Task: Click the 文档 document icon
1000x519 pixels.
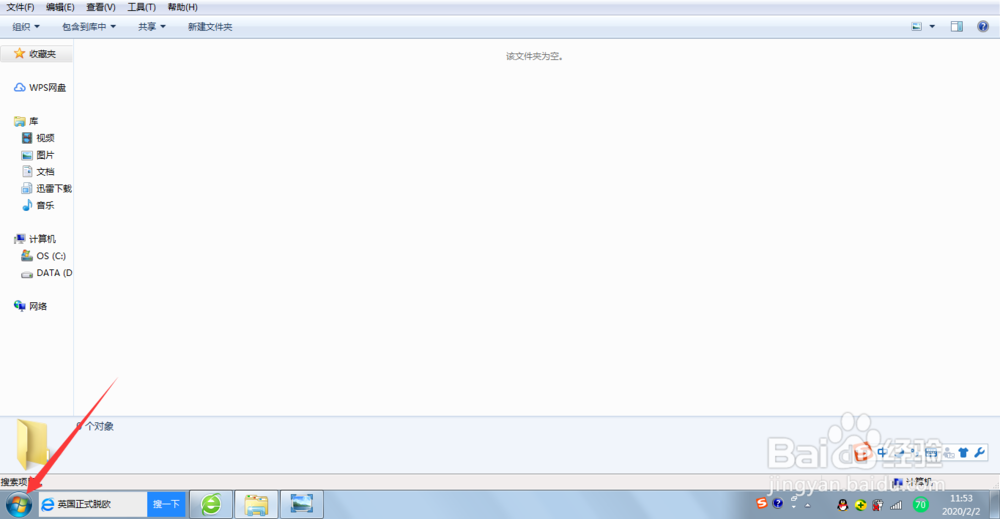Action: (x=27, y=172)
